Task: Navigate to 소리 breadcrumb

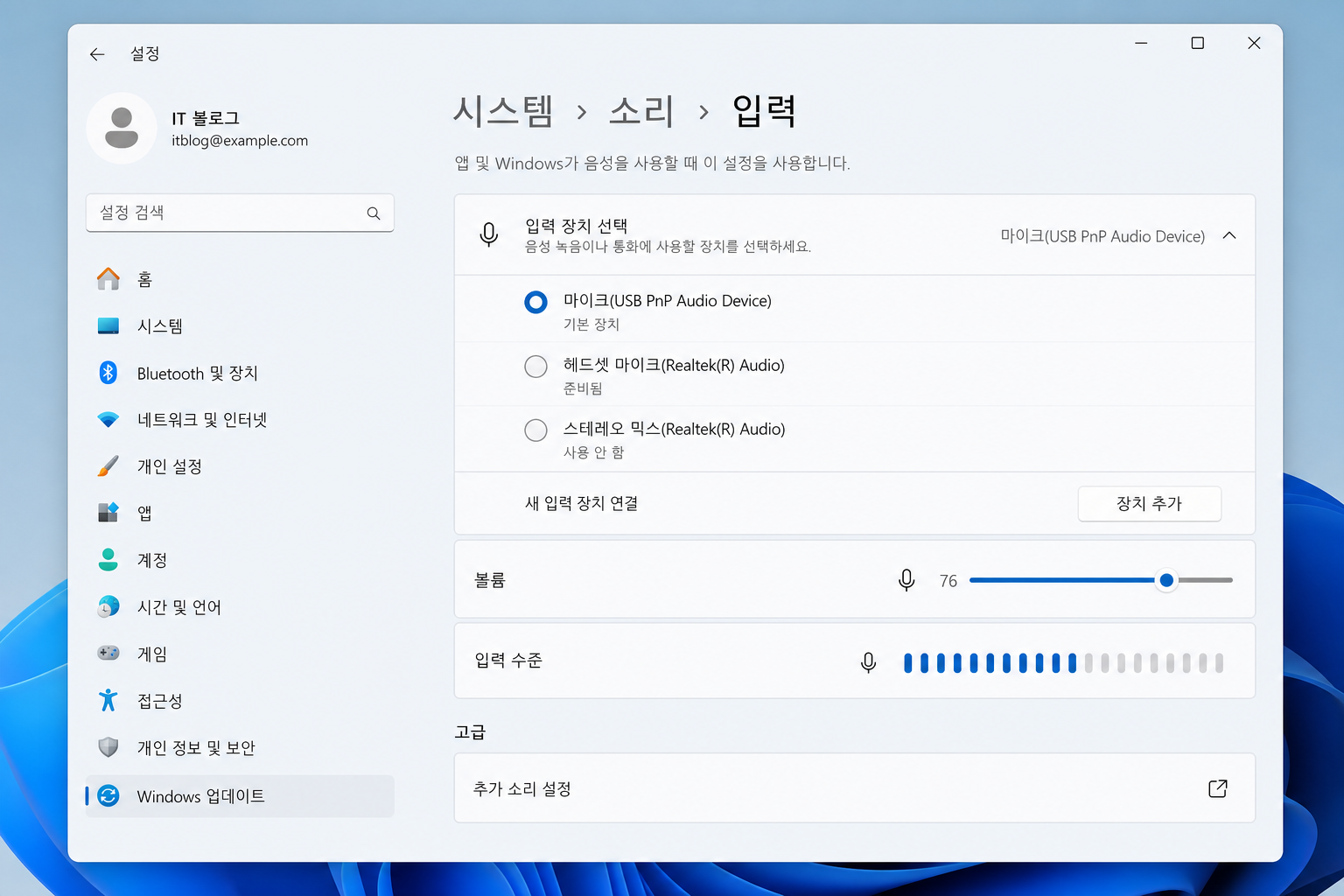Action: point(641,111)
